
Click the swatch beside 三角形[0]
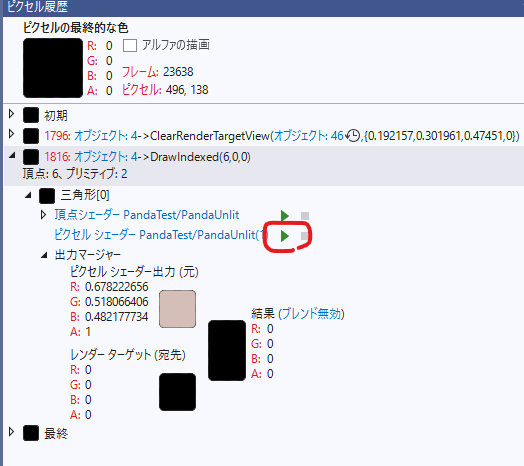point(47,196)
